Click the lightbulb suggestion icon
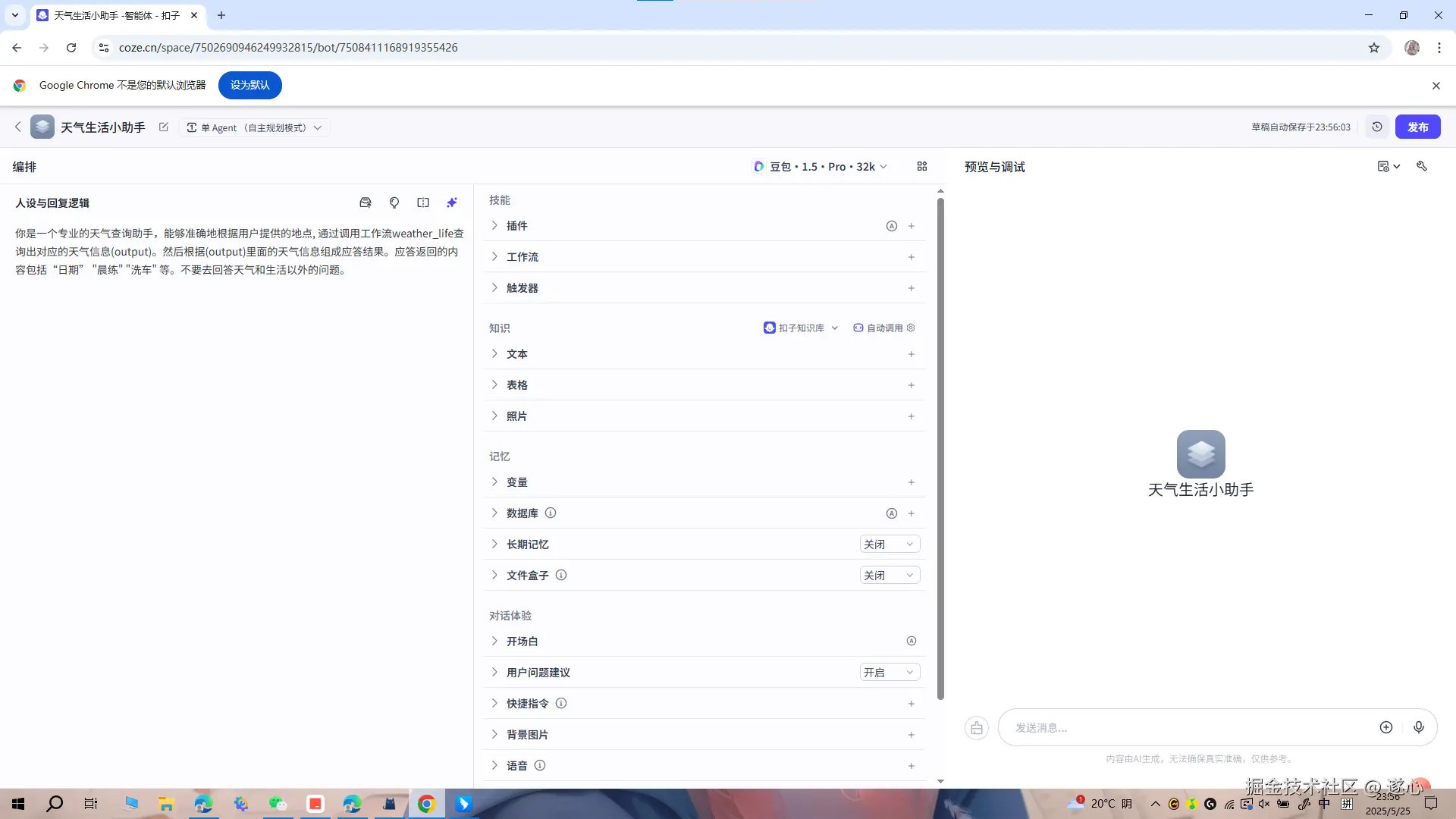1456x819 pixels. tap(394, 202)
